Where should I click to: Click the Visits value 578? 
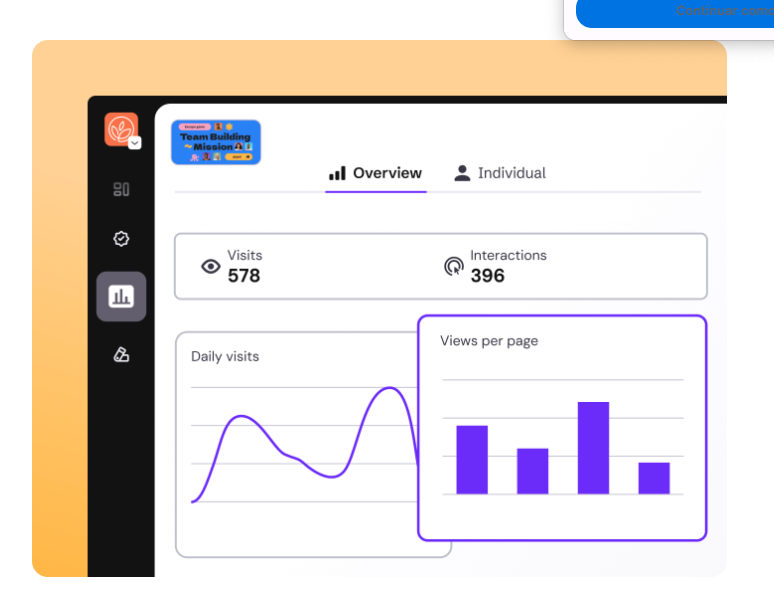244,275
